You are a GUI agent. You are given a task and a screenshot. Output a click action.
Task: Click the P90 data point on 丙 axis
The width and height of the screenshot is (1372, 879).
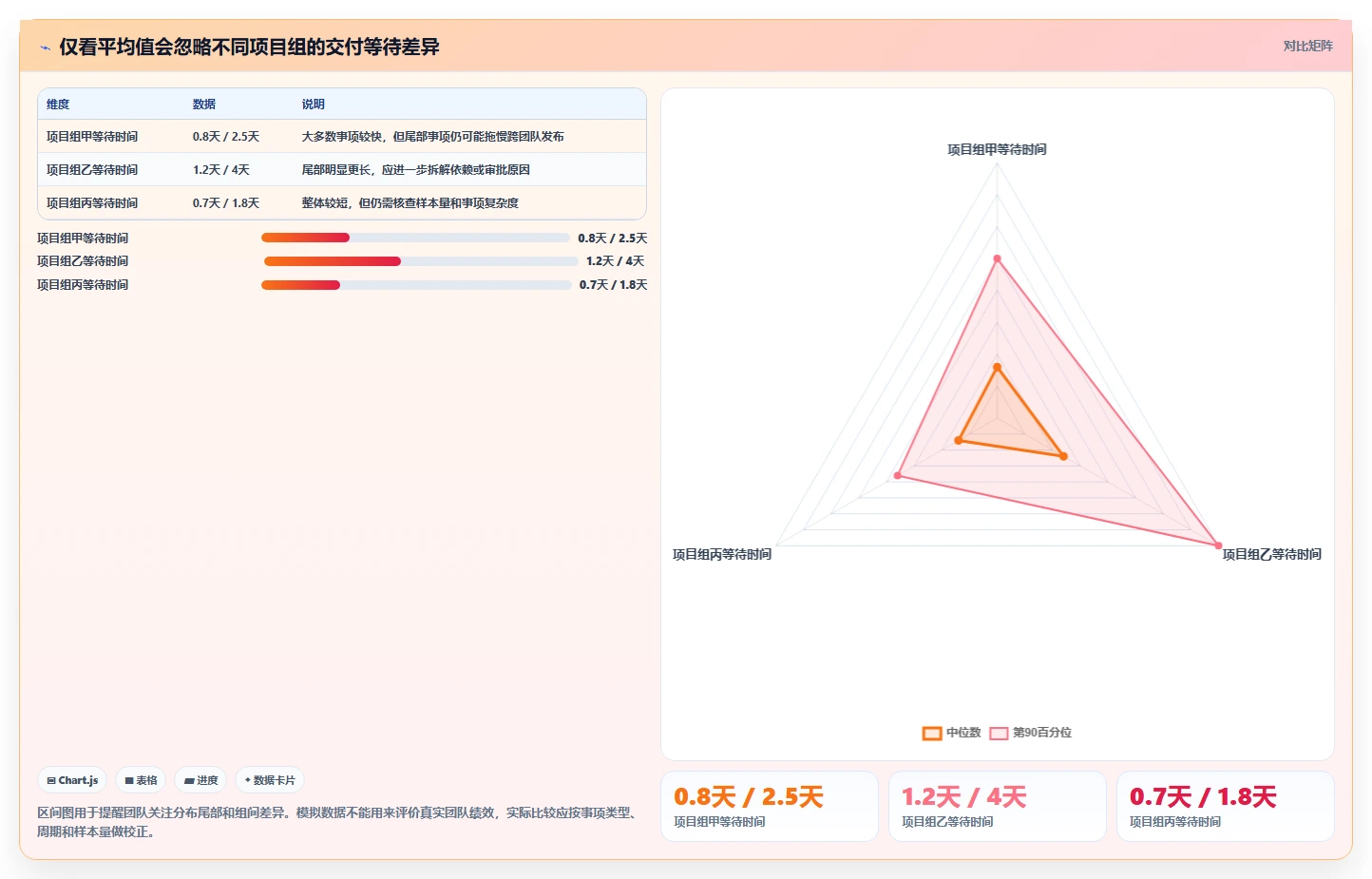click(x=898, y=475)
